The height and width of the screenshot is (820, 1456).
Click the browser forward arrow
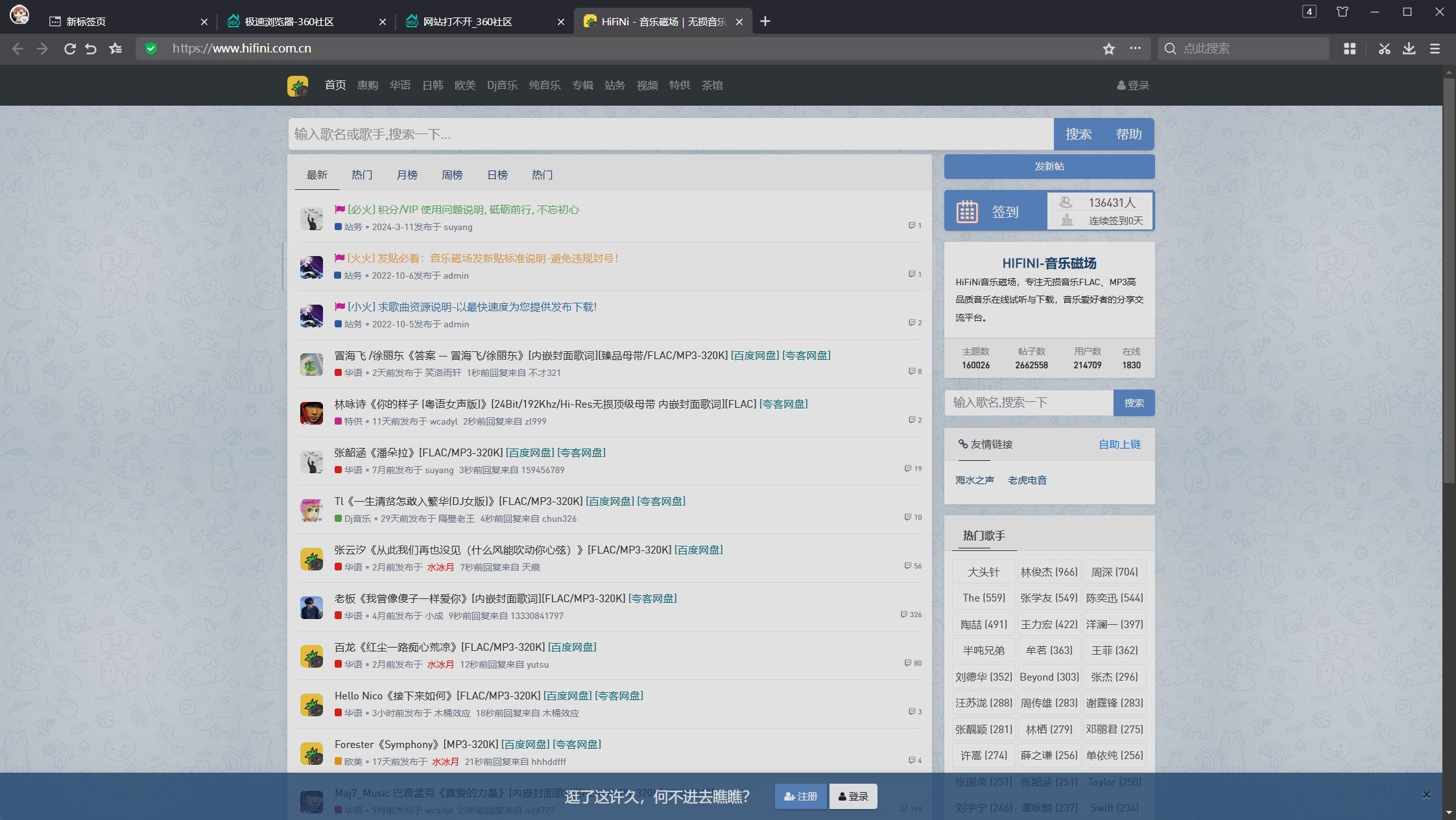pos(42,49)
